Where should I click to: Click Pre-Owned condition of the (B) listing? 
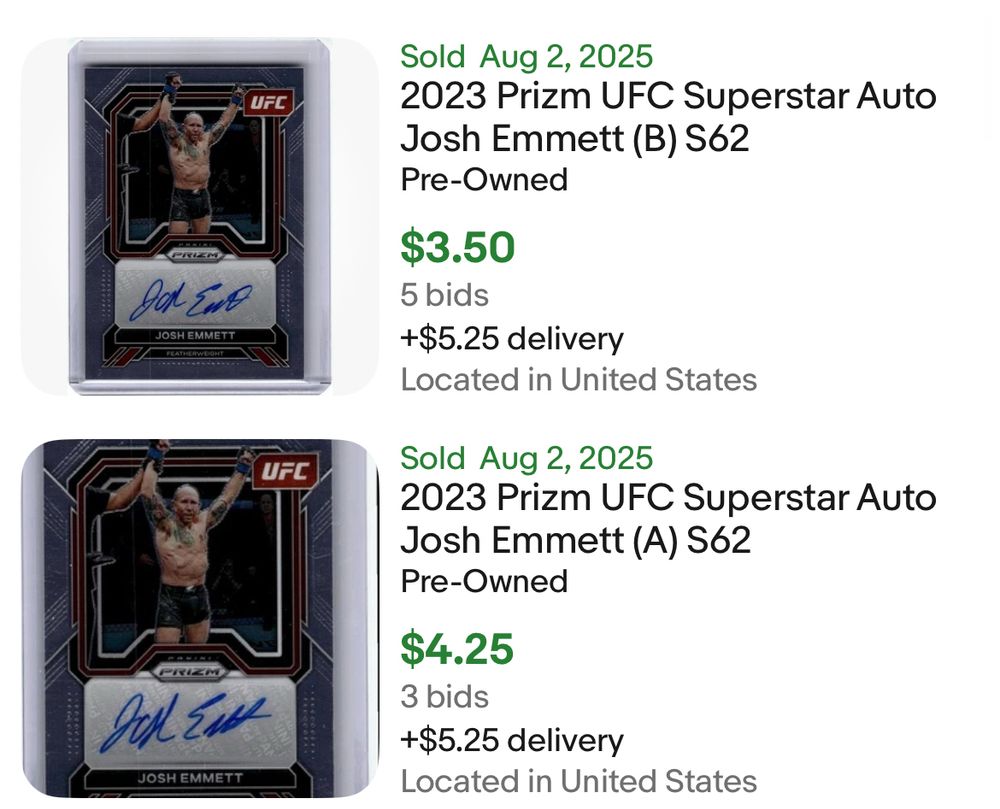pos(484,180)
